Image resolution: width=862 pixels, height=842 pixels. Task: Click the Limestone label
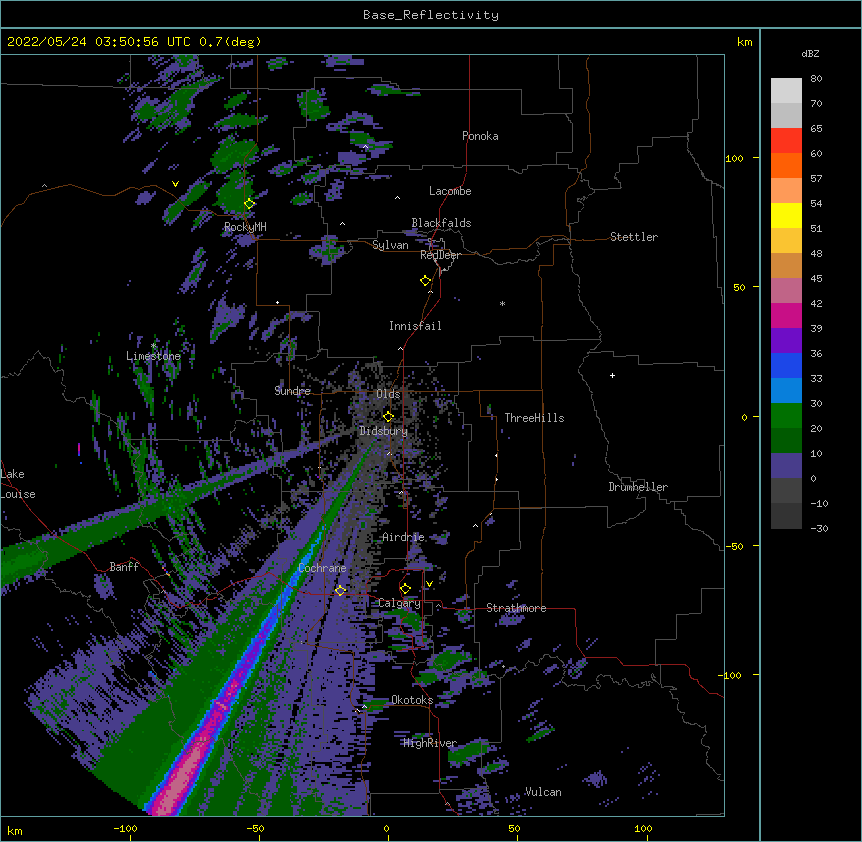(x=153, y=356)
